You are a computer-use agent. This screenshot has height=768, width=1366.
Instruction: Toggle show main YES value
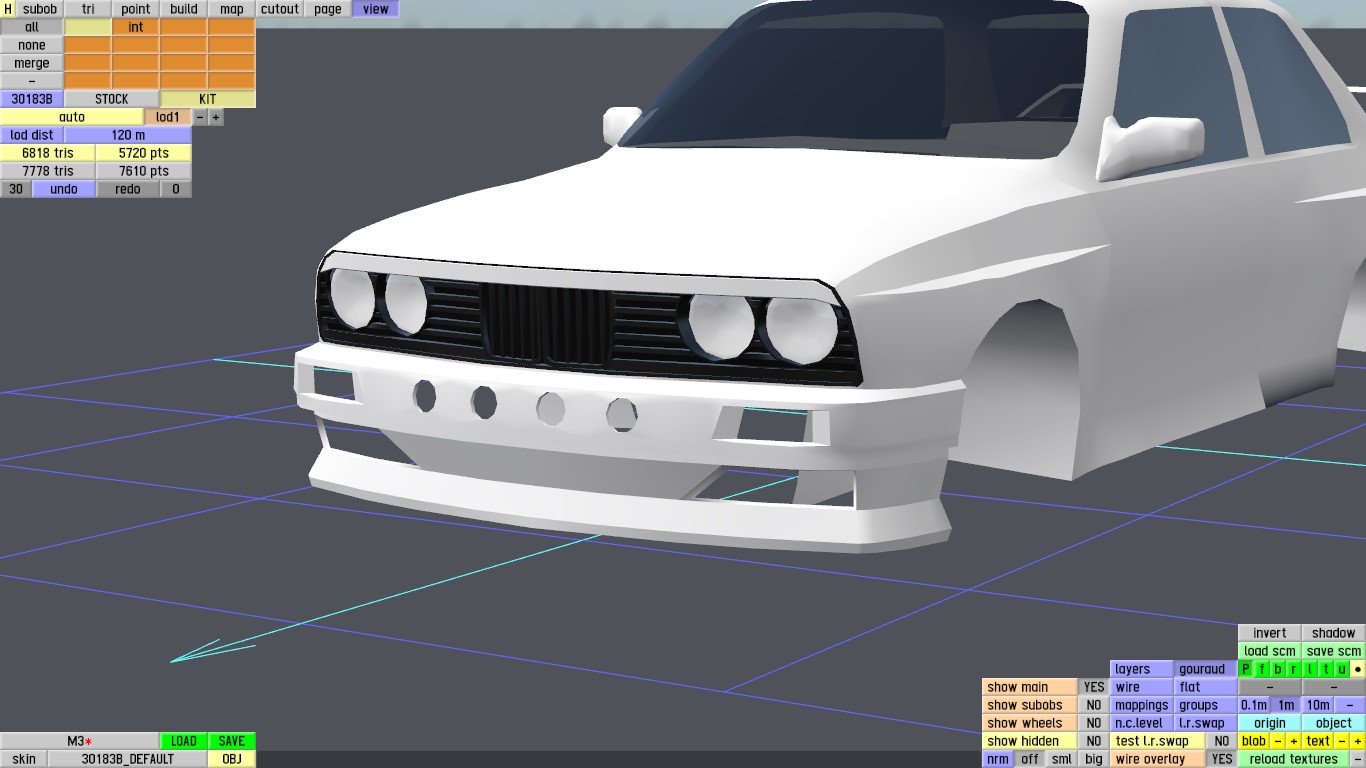tap(1094, 687)
